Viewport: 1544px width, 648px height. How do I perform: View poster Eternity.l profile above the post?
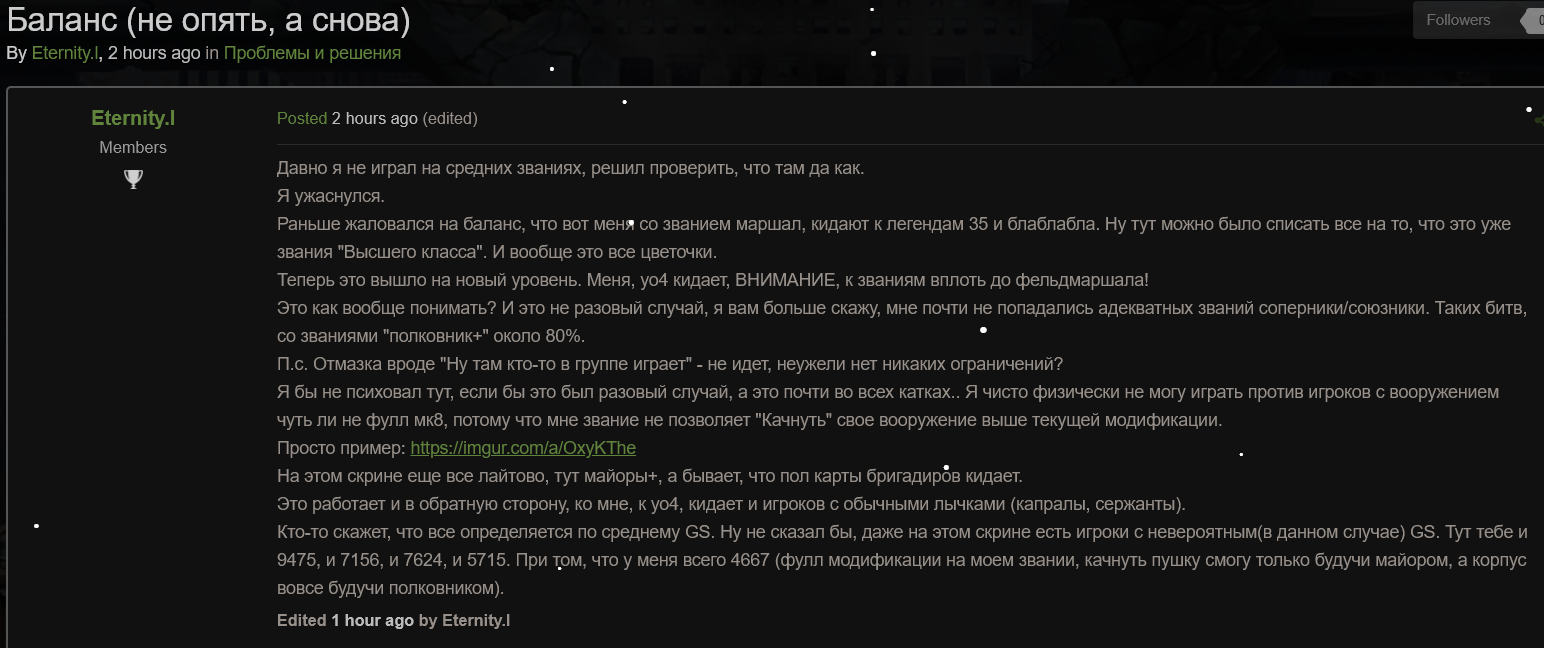[133, 117]
